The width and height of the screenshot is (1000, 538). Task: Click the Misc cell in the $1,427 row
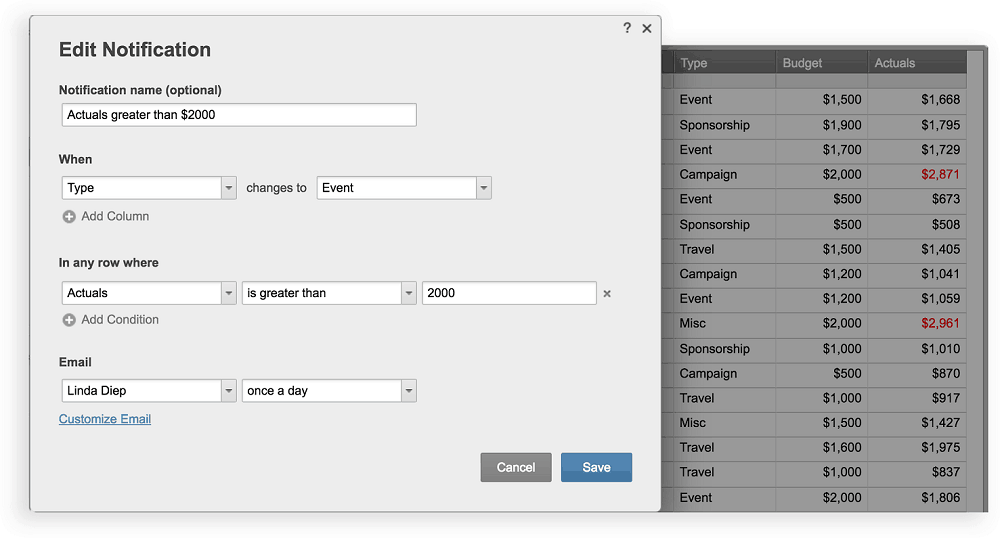pyautogui.click(x=724, y=423)
